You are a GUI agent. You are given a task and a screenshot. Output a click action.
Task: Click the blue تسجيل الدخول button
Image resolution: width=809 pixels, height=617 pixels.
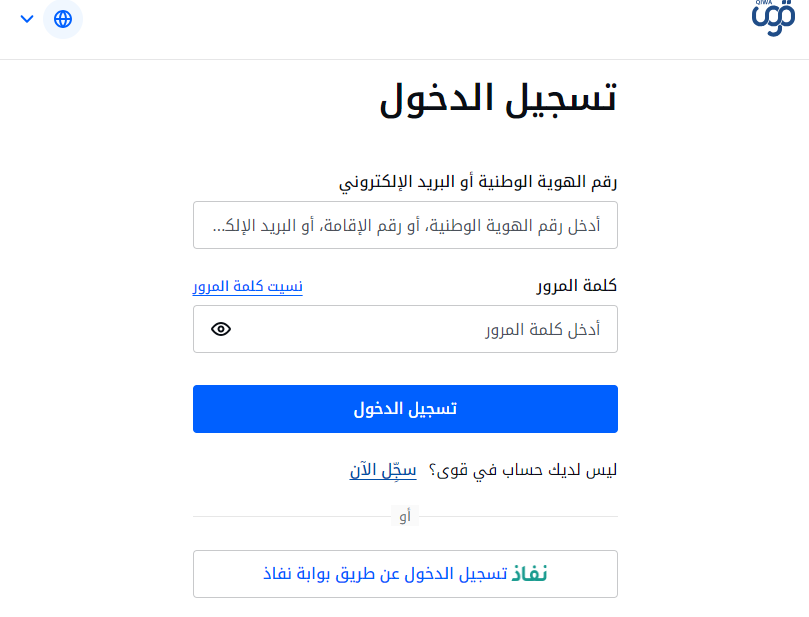(405, 409)
